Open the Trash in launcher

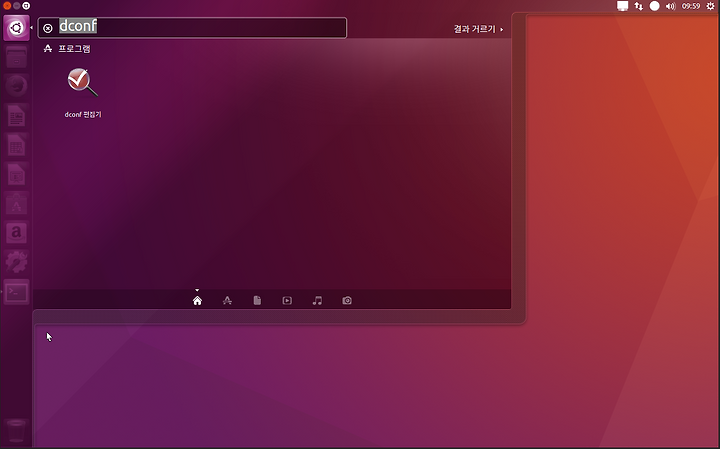tap(16, 431)
